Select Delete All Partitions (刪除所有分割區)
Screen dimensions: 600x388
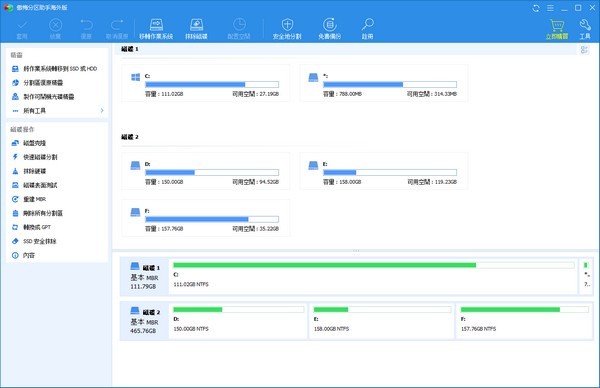pyautogui.click(x=37, y=213)
